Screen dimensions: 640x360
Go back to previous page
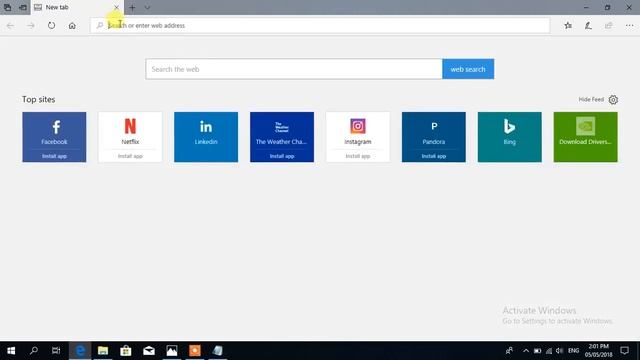10,25
